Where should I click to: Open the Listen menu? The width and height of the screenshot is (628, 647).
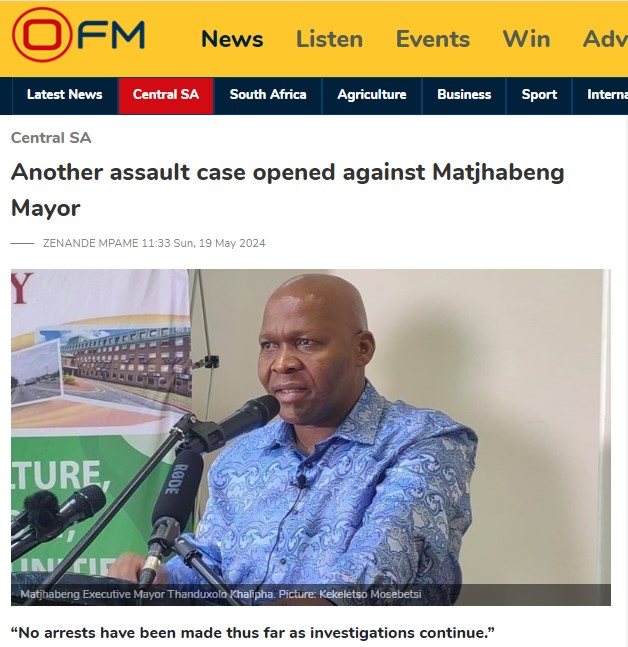click(x=329, y=39)
